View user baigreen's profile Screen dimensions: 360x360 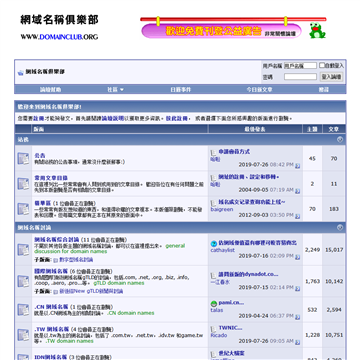click(x=222, y=209)
